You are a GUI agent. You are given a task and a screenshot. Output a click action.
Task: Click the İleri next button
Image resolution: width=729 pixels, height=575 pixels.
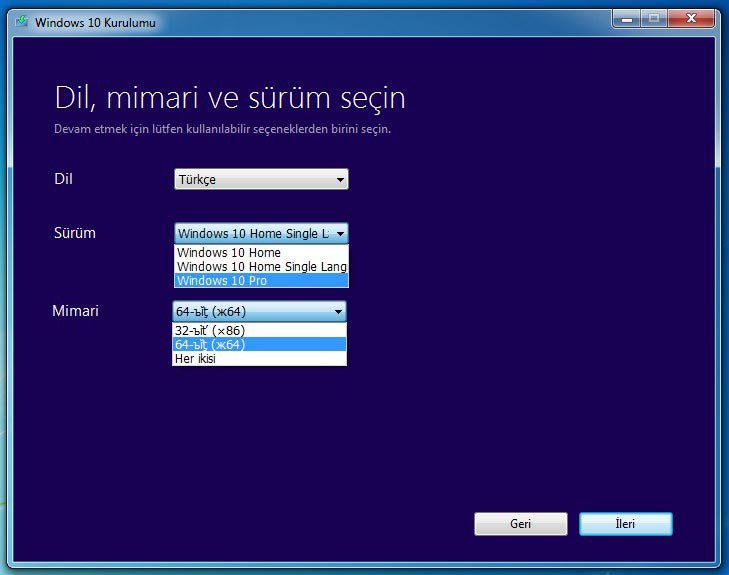(626, 524)
